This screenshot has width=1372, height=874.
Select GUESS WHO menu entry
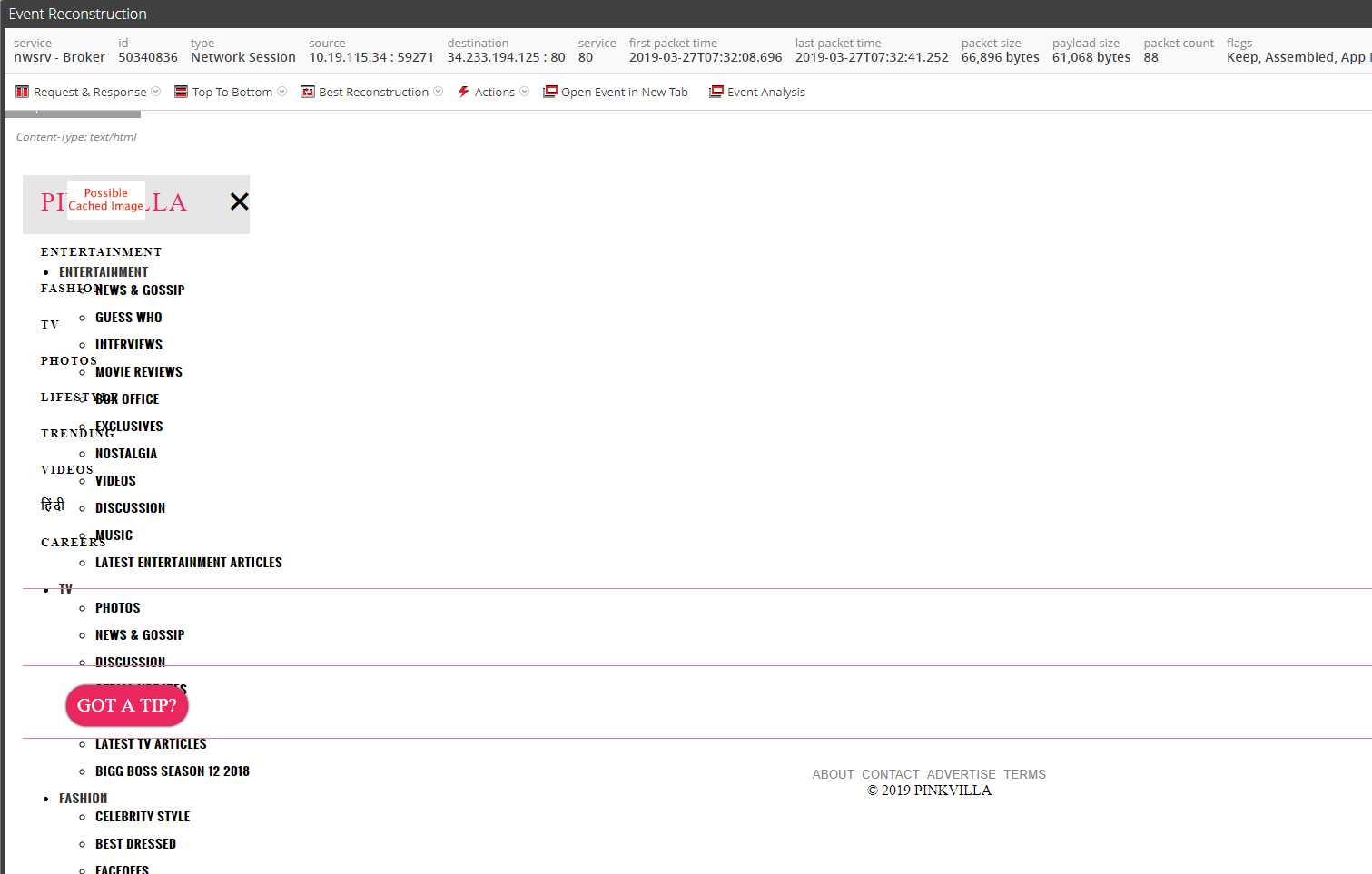click(128, 318)
